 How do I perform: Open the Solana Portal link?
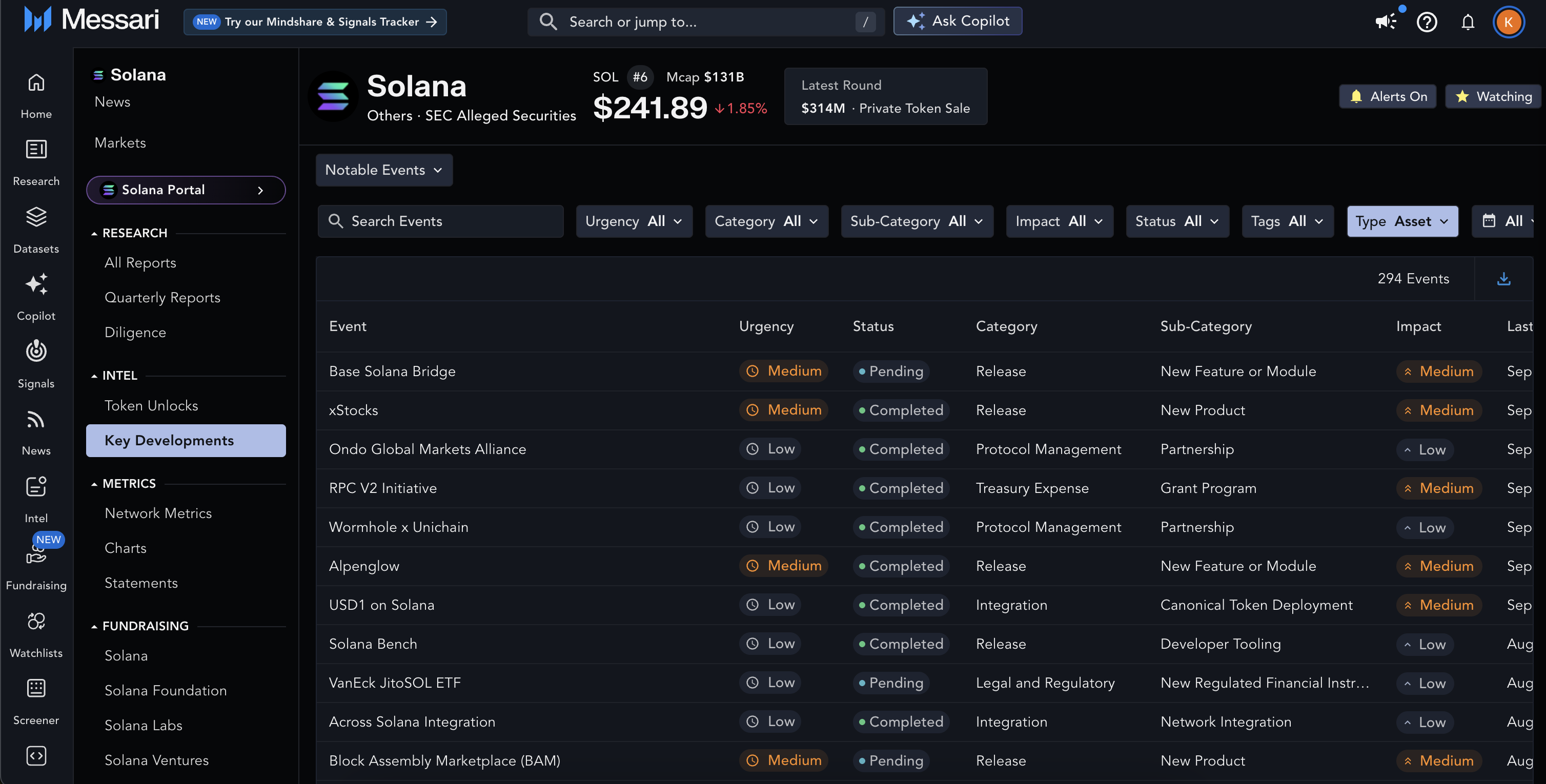click(186, 190)
